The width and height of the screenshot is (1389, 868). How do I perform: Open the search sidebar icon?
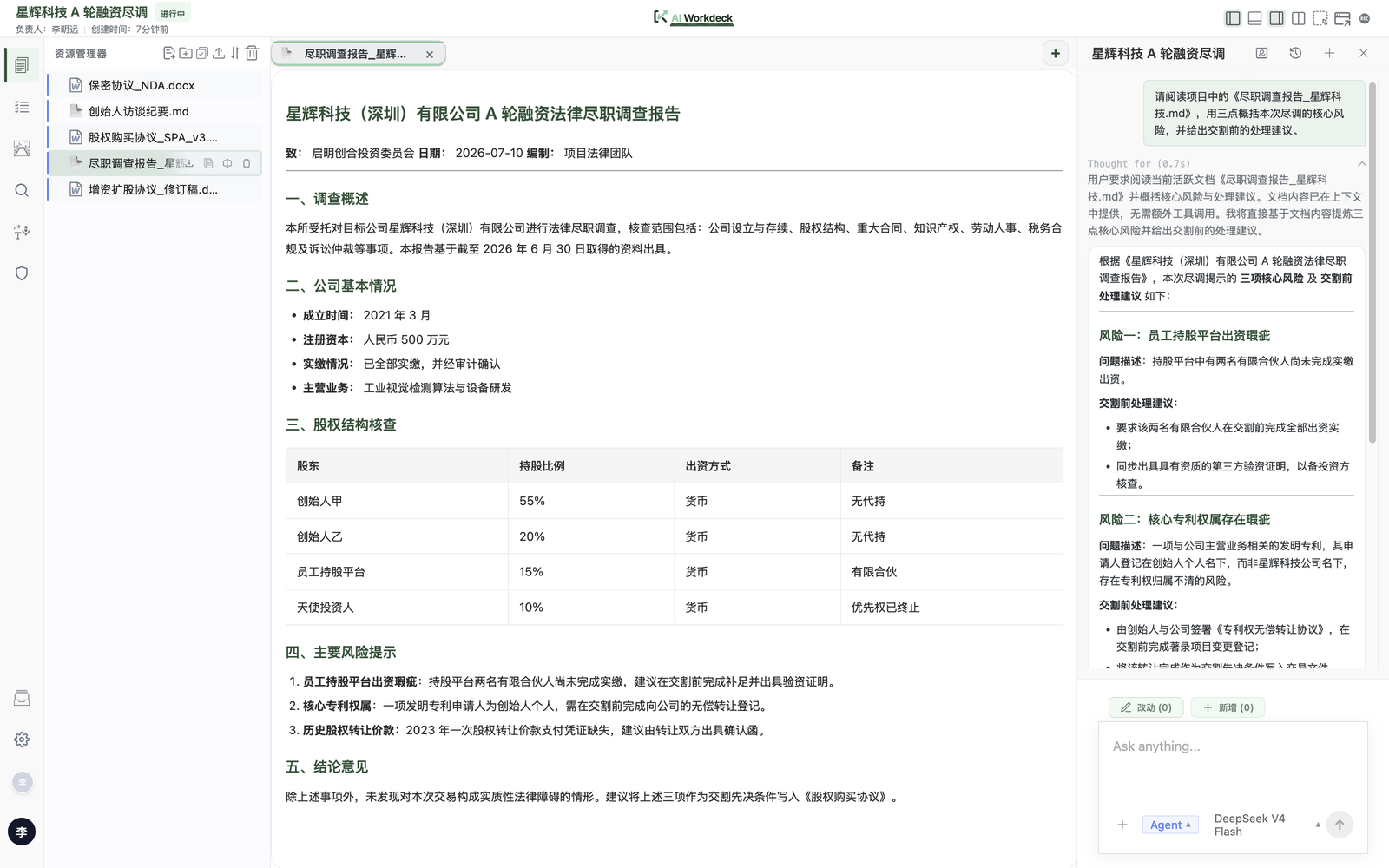click(22, 190)
